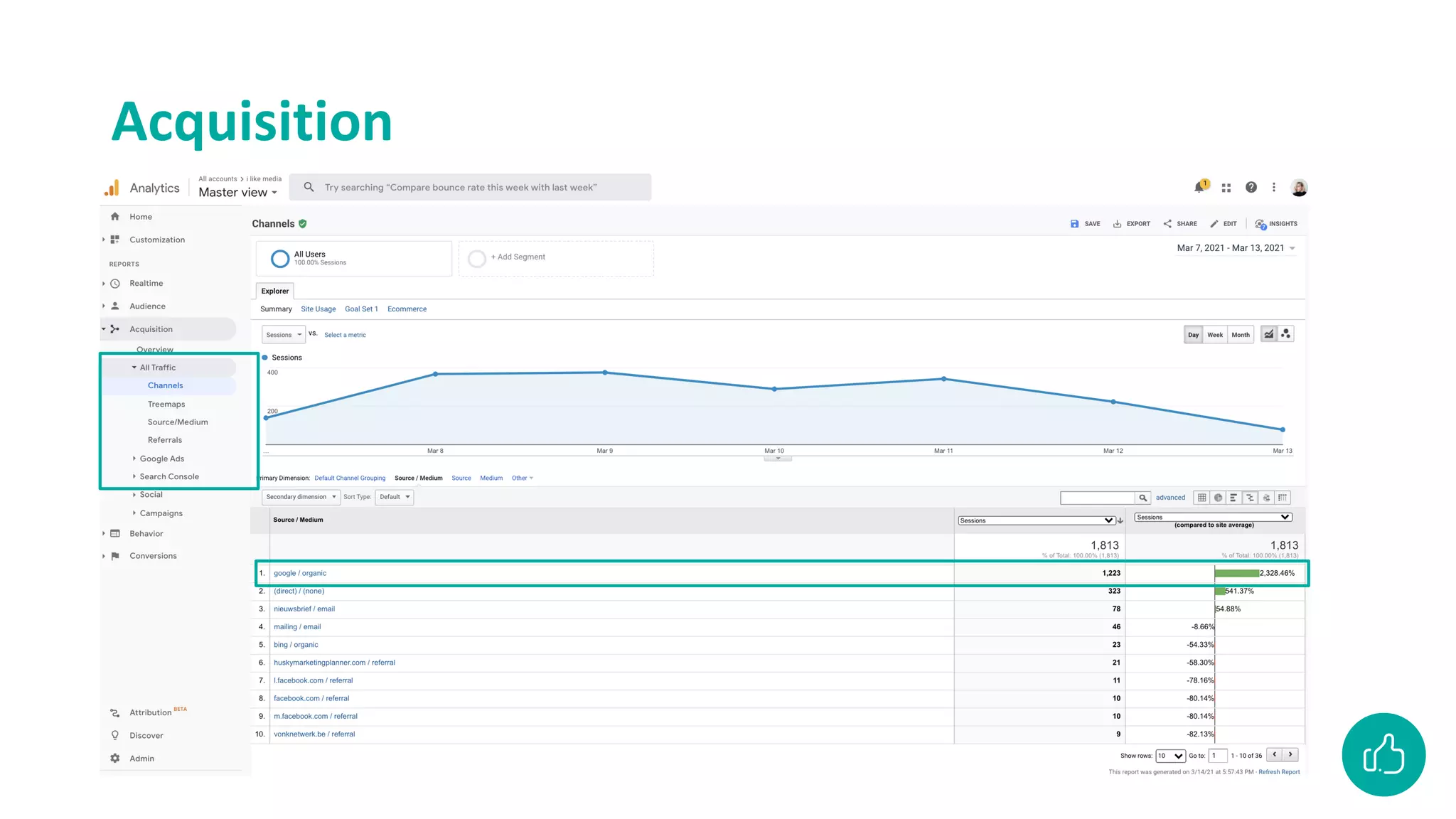Open the Ecommerce tab
1456x819 pixels.
coord(407,309)
